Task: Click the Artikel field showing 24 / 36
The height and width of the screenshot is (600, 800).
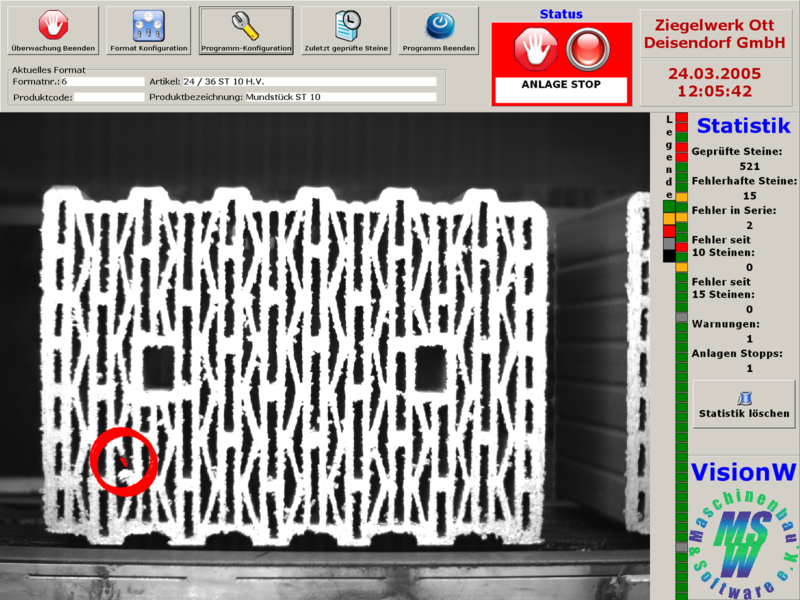Action: coord(309,81)
